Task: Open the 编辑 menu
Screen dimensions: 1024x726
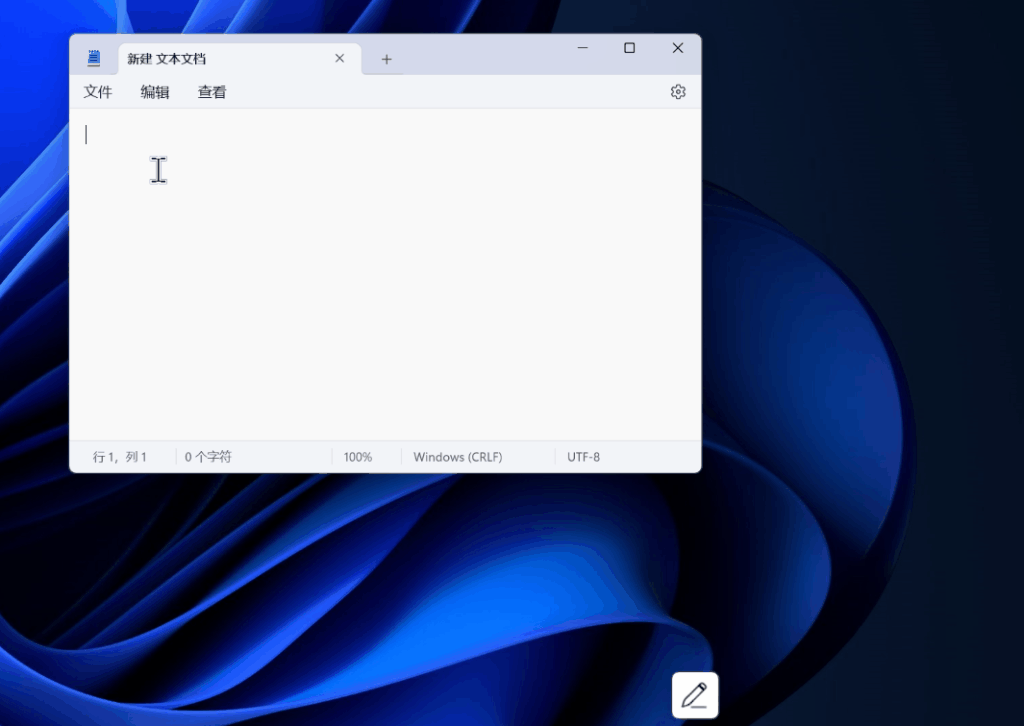Action: point(155,92)
